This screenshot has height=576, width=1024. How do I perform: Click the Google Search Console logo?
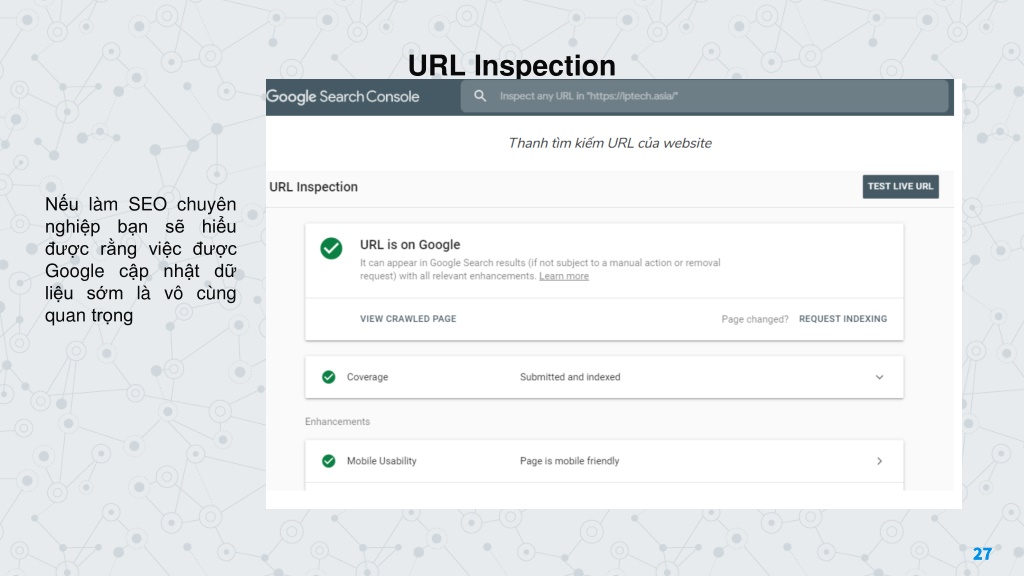pos(343,97)
